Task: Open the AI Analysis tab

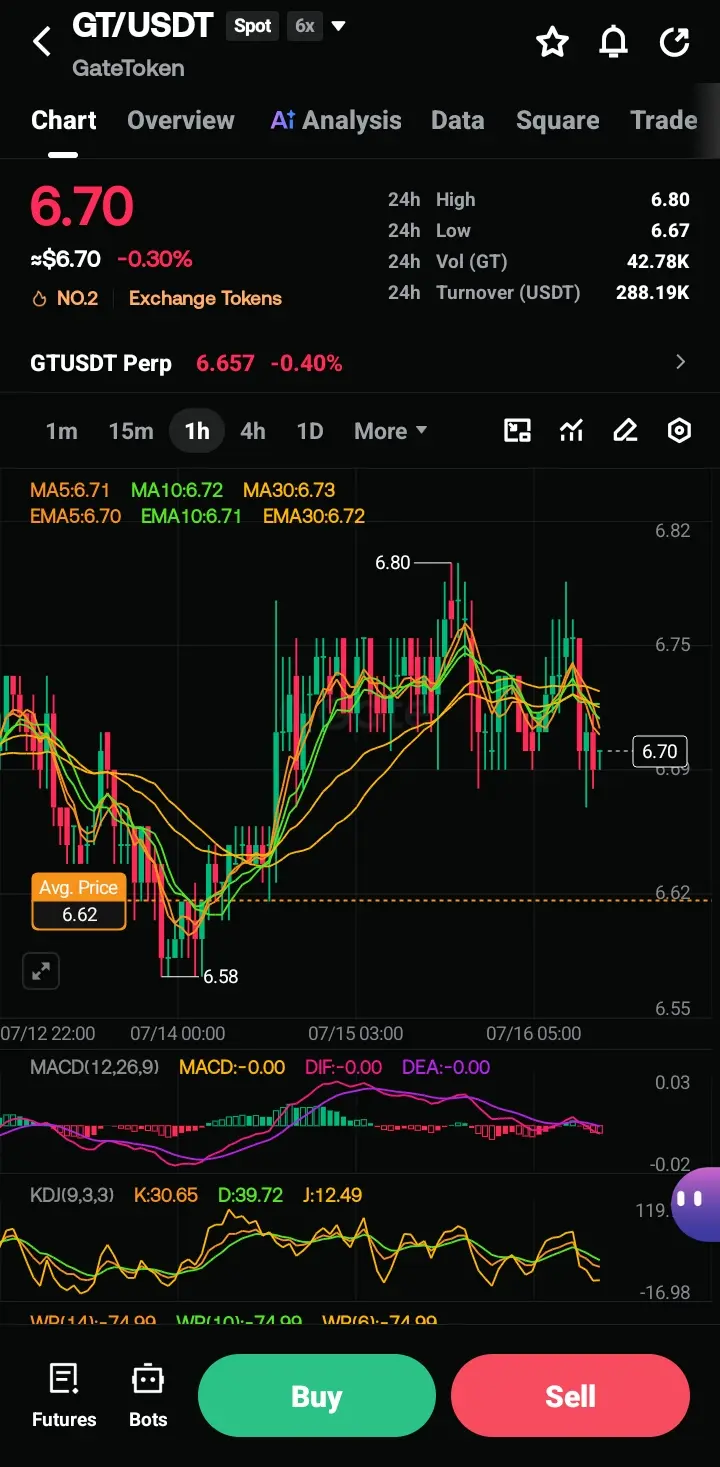Action: 336,120
